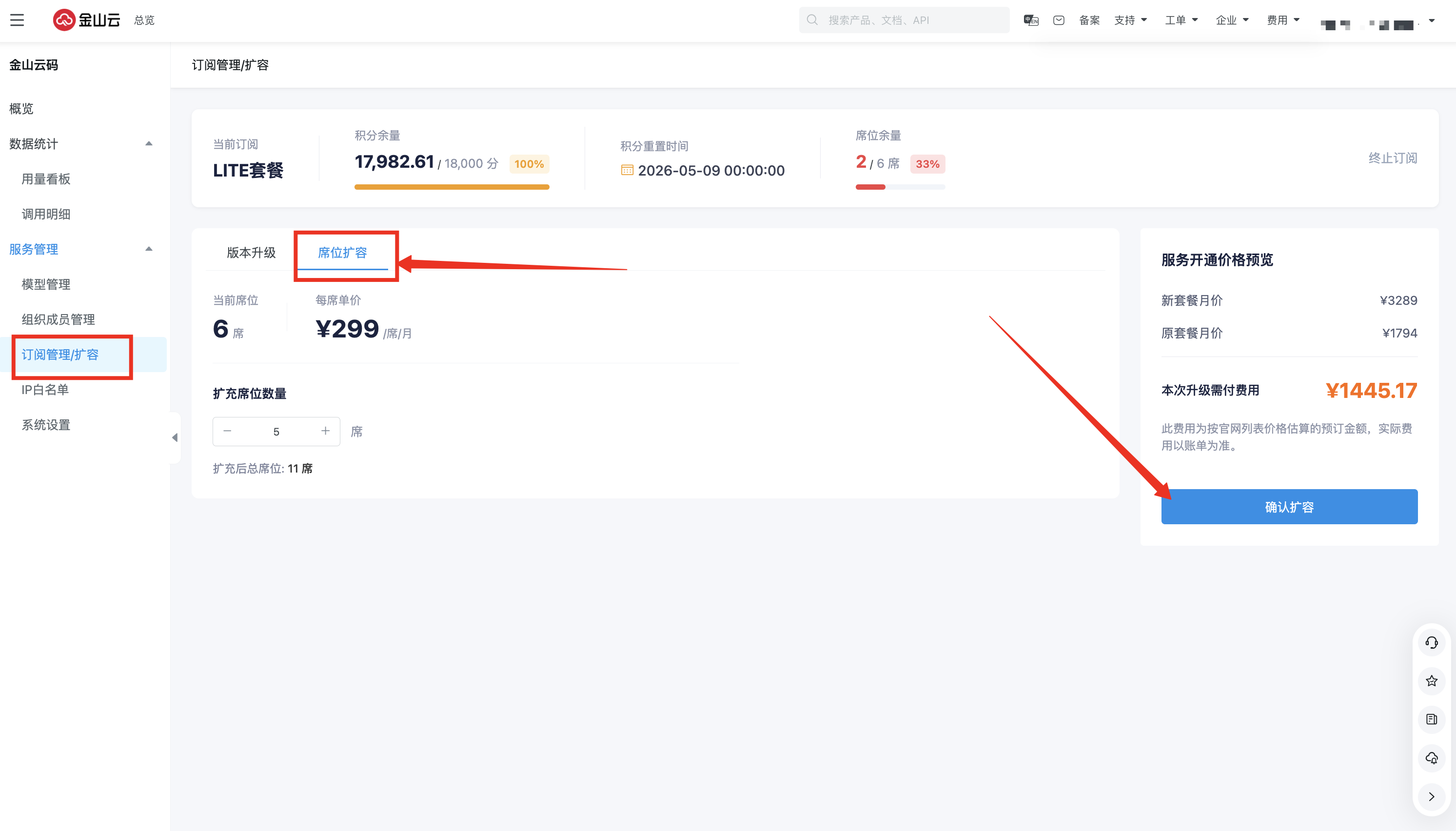Click the 终止订阅 link
Viewport: 1456px width, 831px height.
point(1393,158)
